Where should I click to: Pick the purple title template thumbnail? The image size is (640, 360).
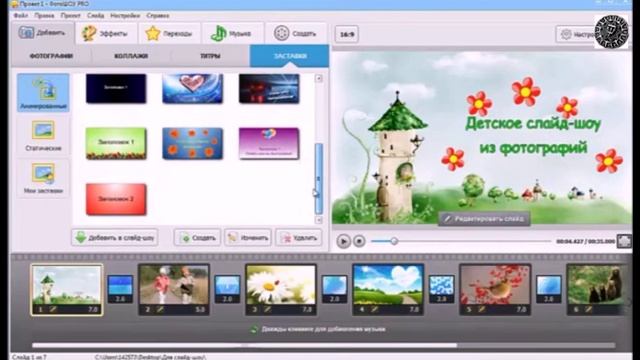point(269,143)
